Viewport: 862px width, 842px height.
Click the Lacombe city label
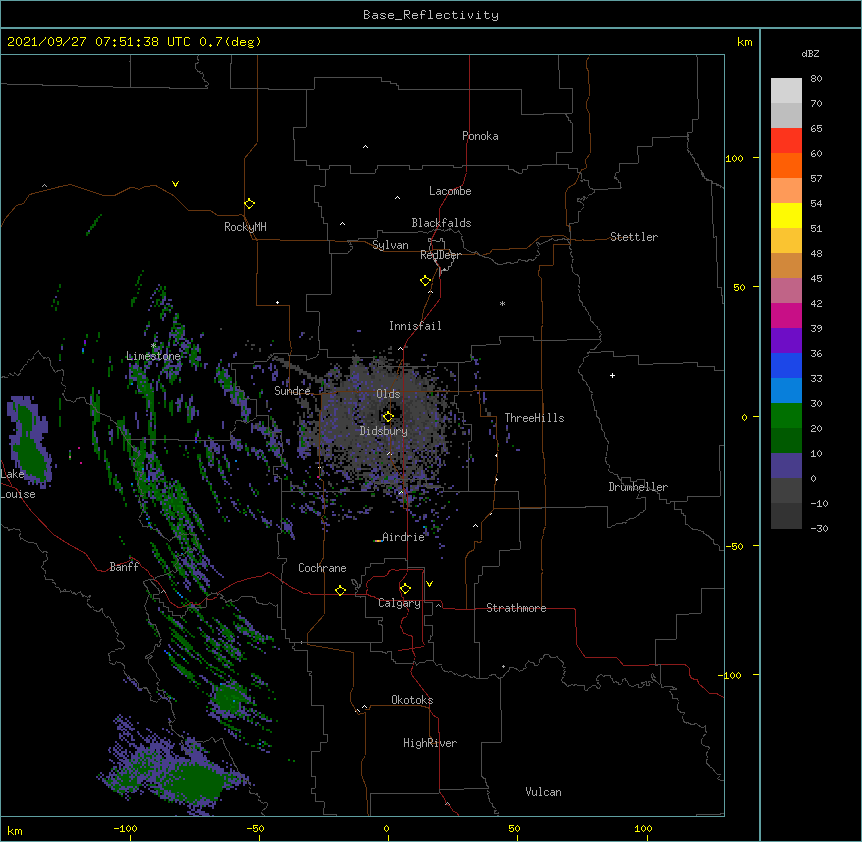(x=450, y=191)
